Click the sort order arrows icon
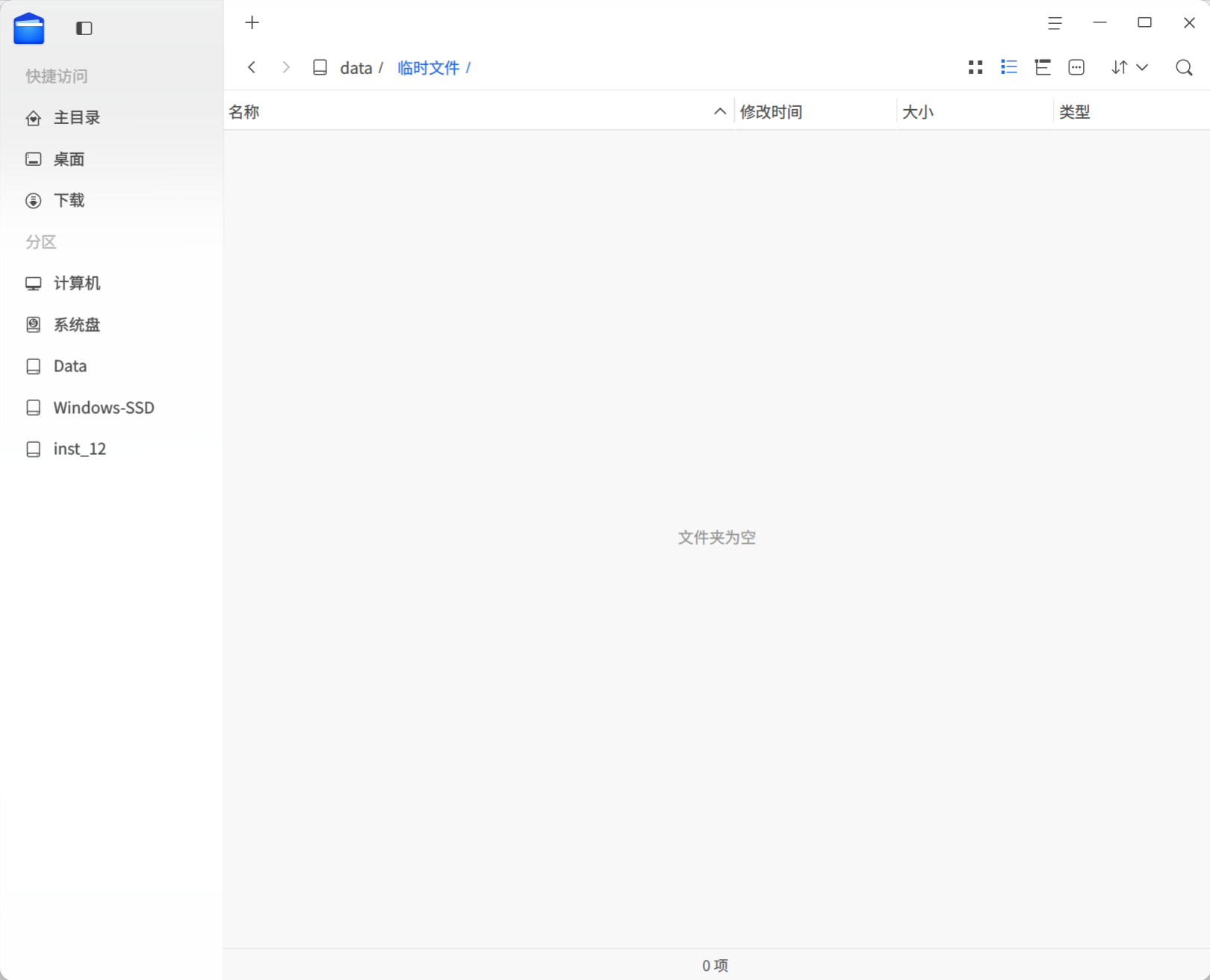Image resolution: width=1210 pixels, height=980 pixels. (1120, 67)
